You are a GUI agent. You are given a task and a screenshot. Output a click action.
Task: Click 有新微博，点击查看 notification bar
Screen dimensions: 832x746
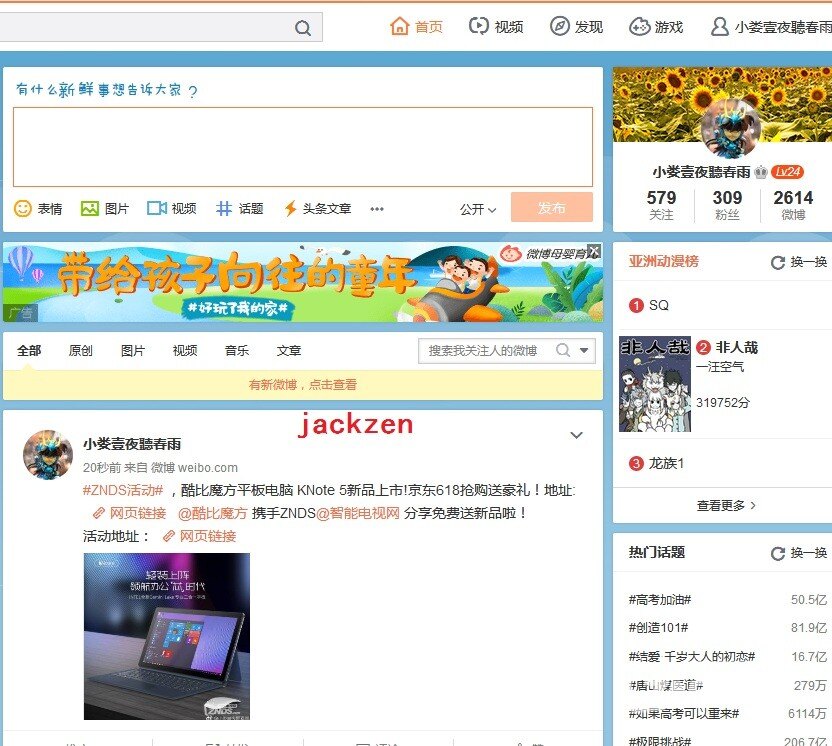point(302,385)
